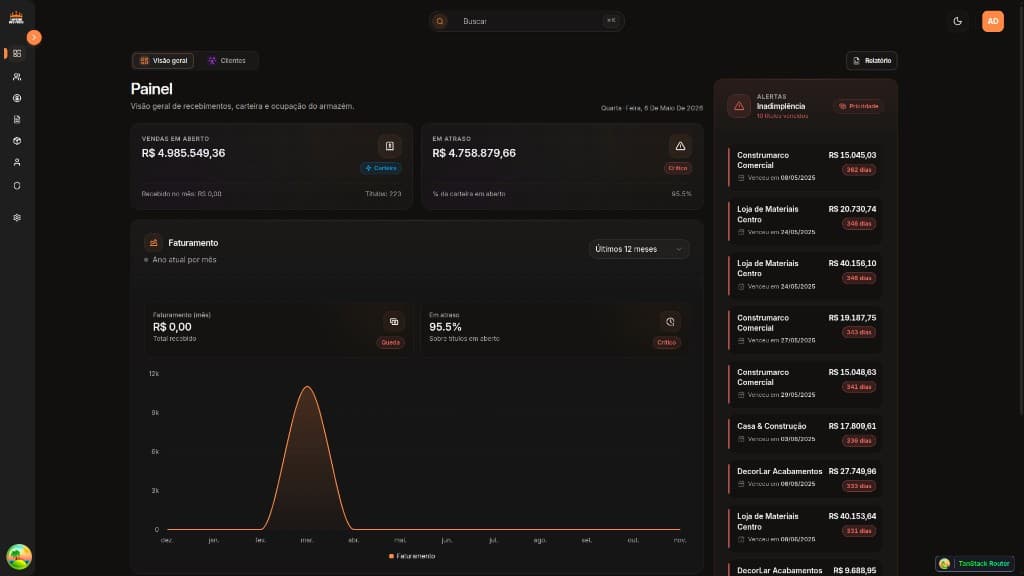This screenshot has height=576, width=1024.
Task: Open Loja de Materiais Centro R$ 20.730,74 alert
Action: 806,220
